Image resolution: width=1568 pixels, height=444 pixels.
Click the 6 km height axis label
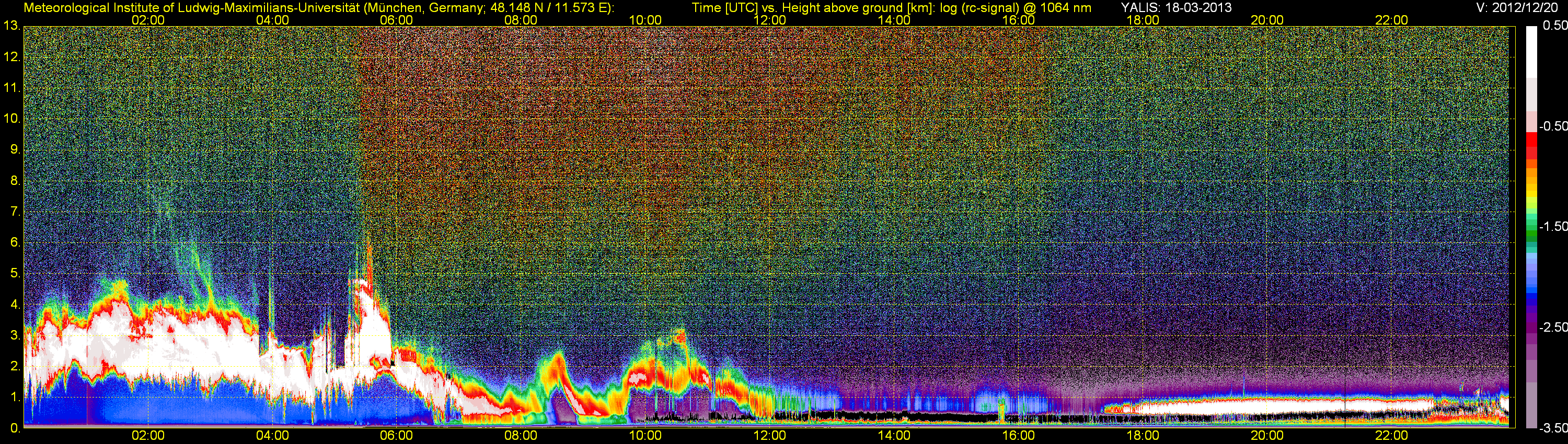[15, 243]
